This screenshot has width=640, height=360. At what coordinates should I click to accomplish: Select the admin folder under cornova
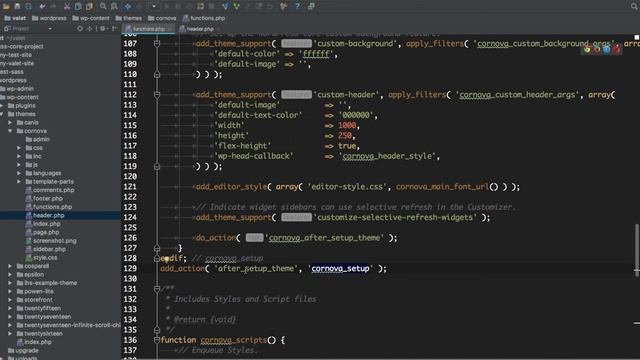pyautogui.click(x=41, y=140)
